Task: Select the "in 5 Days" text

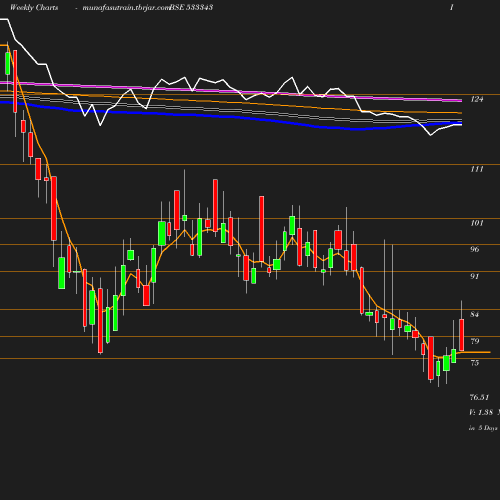Action: [x=483, y=428]
